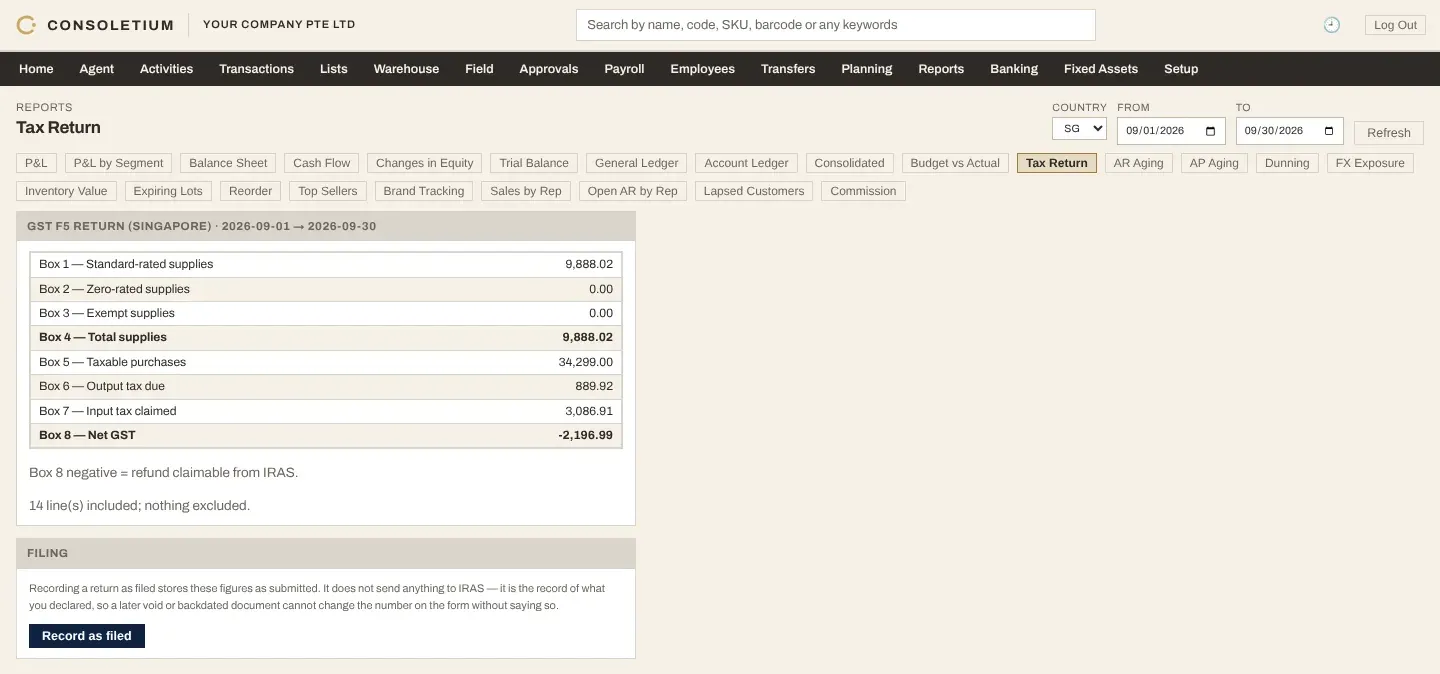Open the Agent menu
Screen dimensions: 1440x674
pyautogui.click(x=97, y=69)
